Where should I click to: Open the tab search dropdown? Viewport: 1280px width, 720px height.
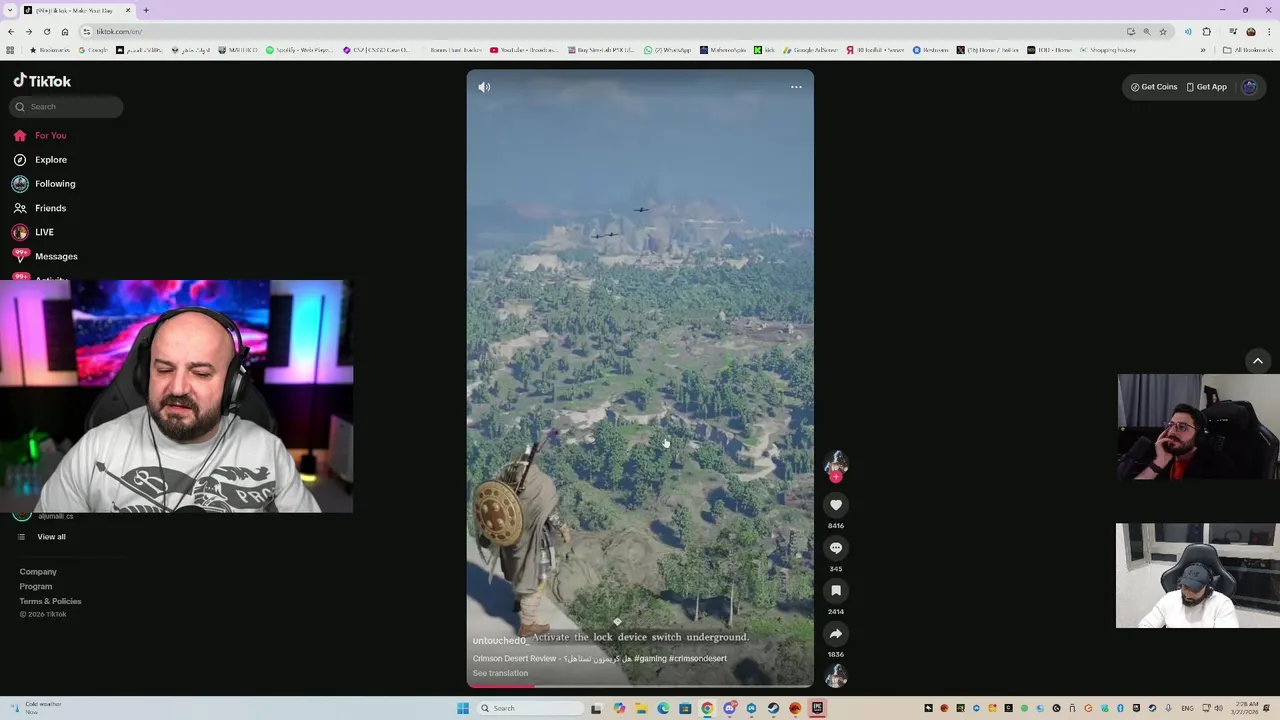pyautogui.click(x=9, y=10)
